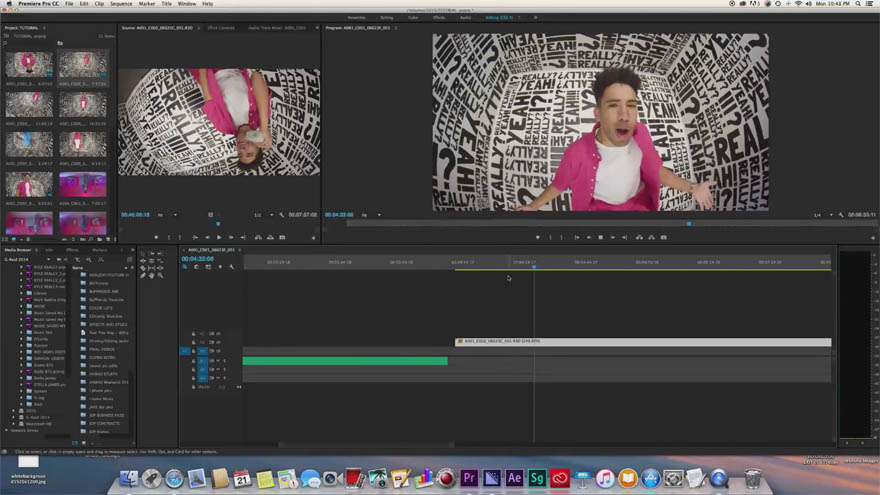Select the Track Select Forward tool

point(152,254)
